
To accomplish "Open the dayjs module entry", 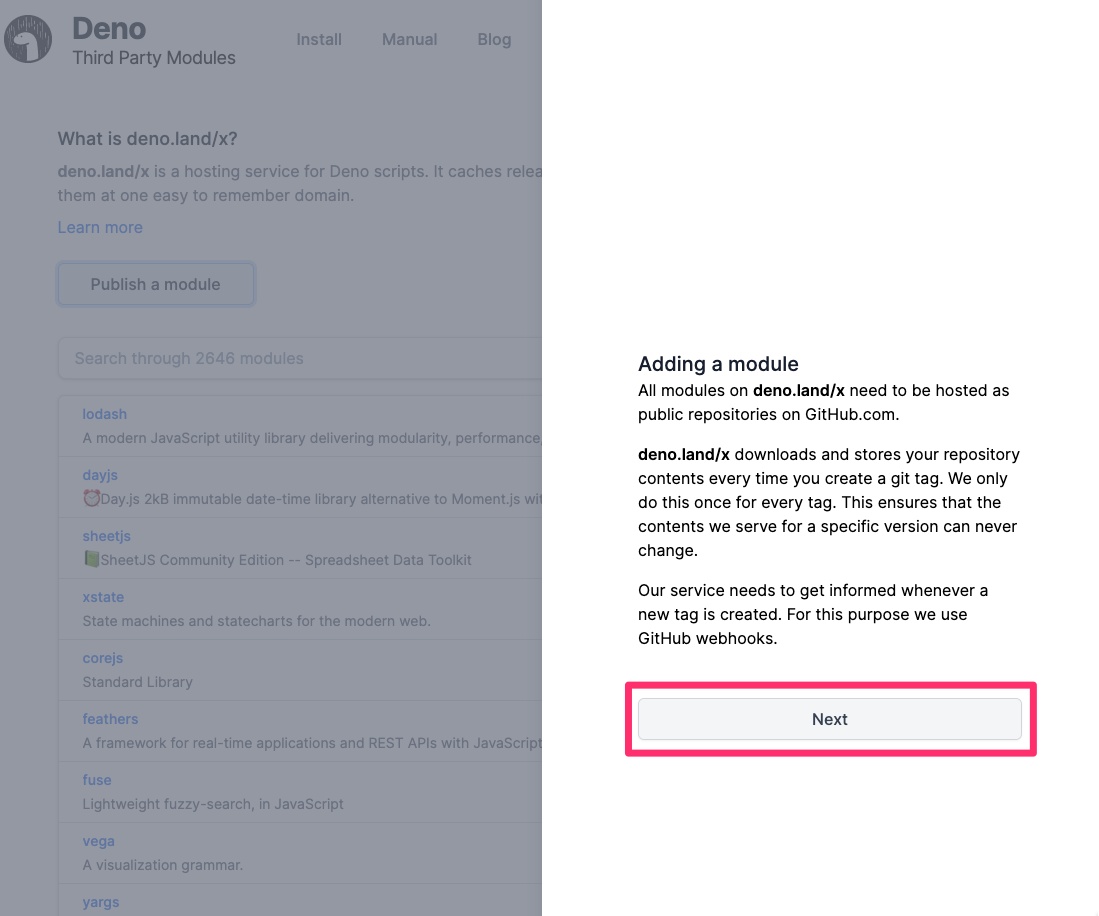I will [100, 474].
